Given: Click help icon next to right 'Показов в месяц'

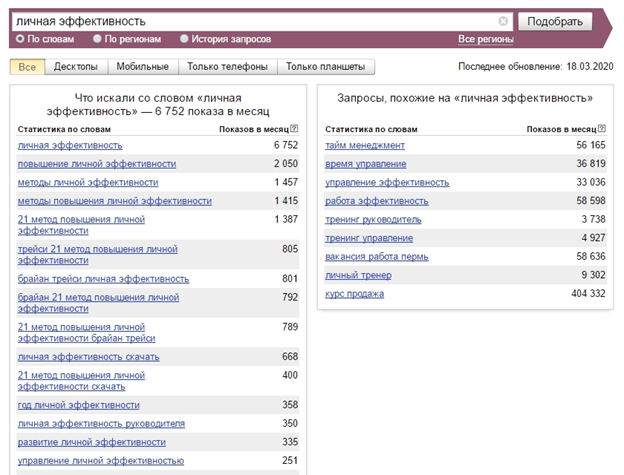Looking at the screenshot, I should tap(602, 129).
